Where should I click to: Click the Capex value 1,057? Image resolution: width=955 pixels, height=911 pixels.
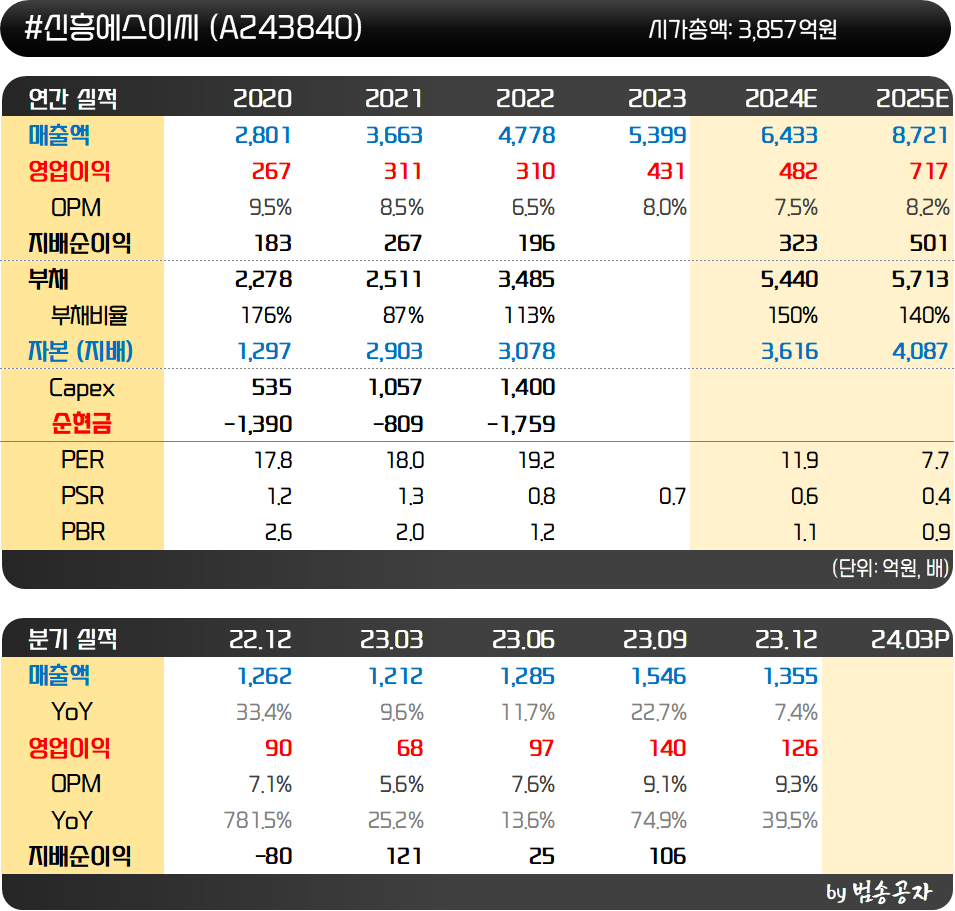pyautogui.click(x=395, y=387)
